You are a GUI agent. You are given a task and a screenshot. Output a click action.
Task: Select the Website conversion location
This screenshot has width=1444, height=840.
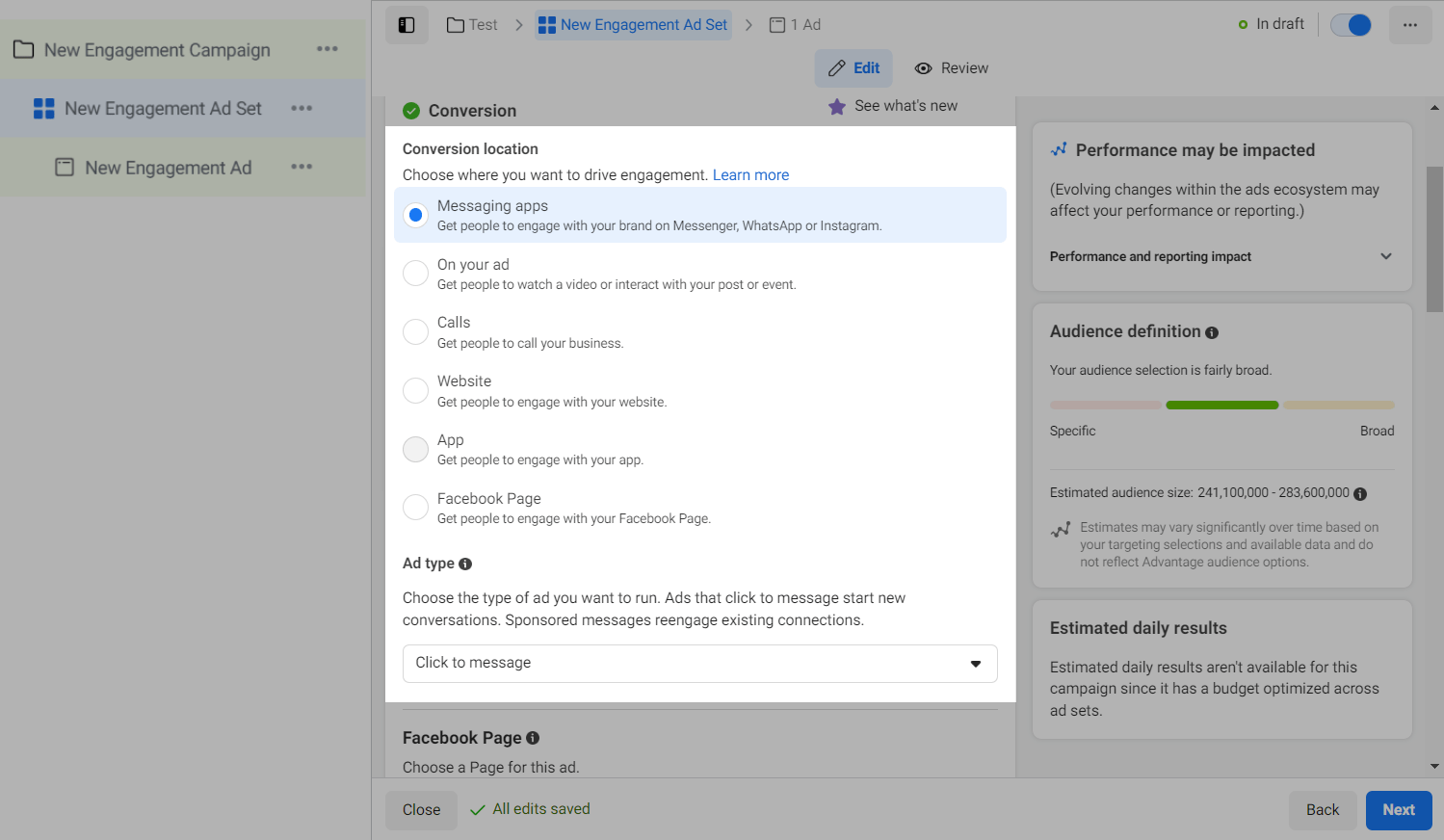(415, 390)
